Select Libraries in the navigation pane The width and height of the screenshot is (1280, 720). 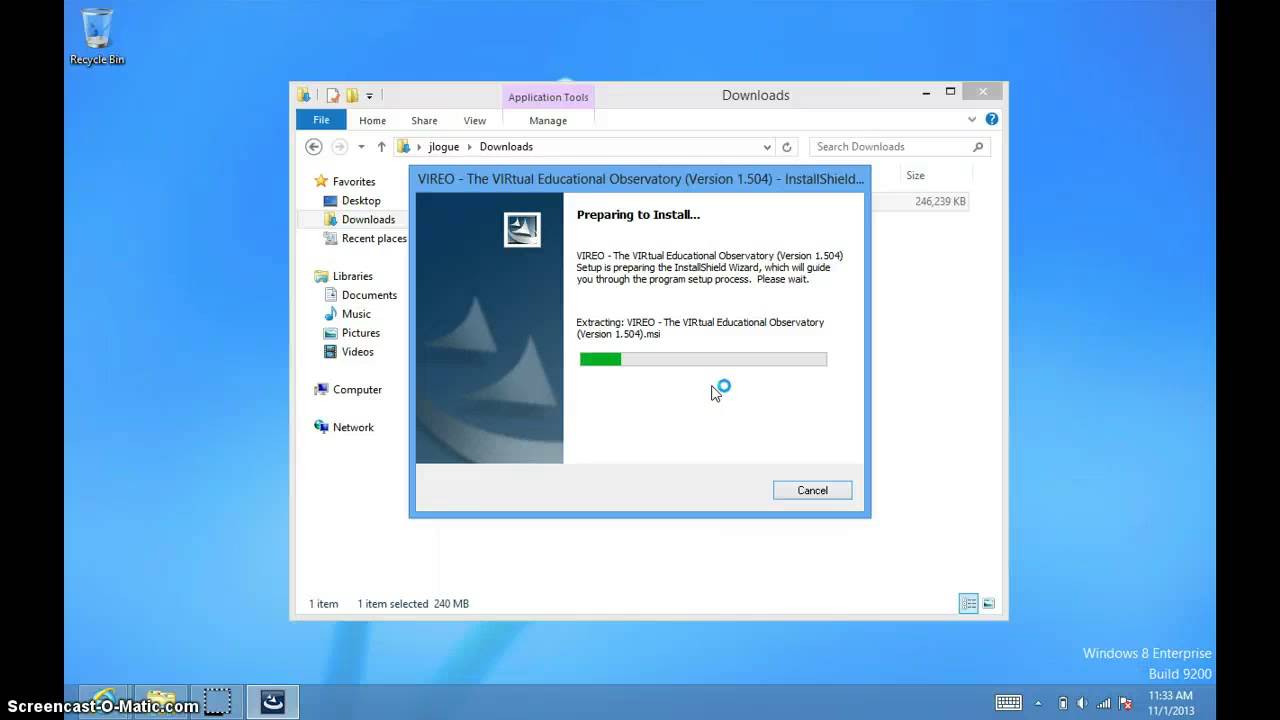tap(343, 277)
